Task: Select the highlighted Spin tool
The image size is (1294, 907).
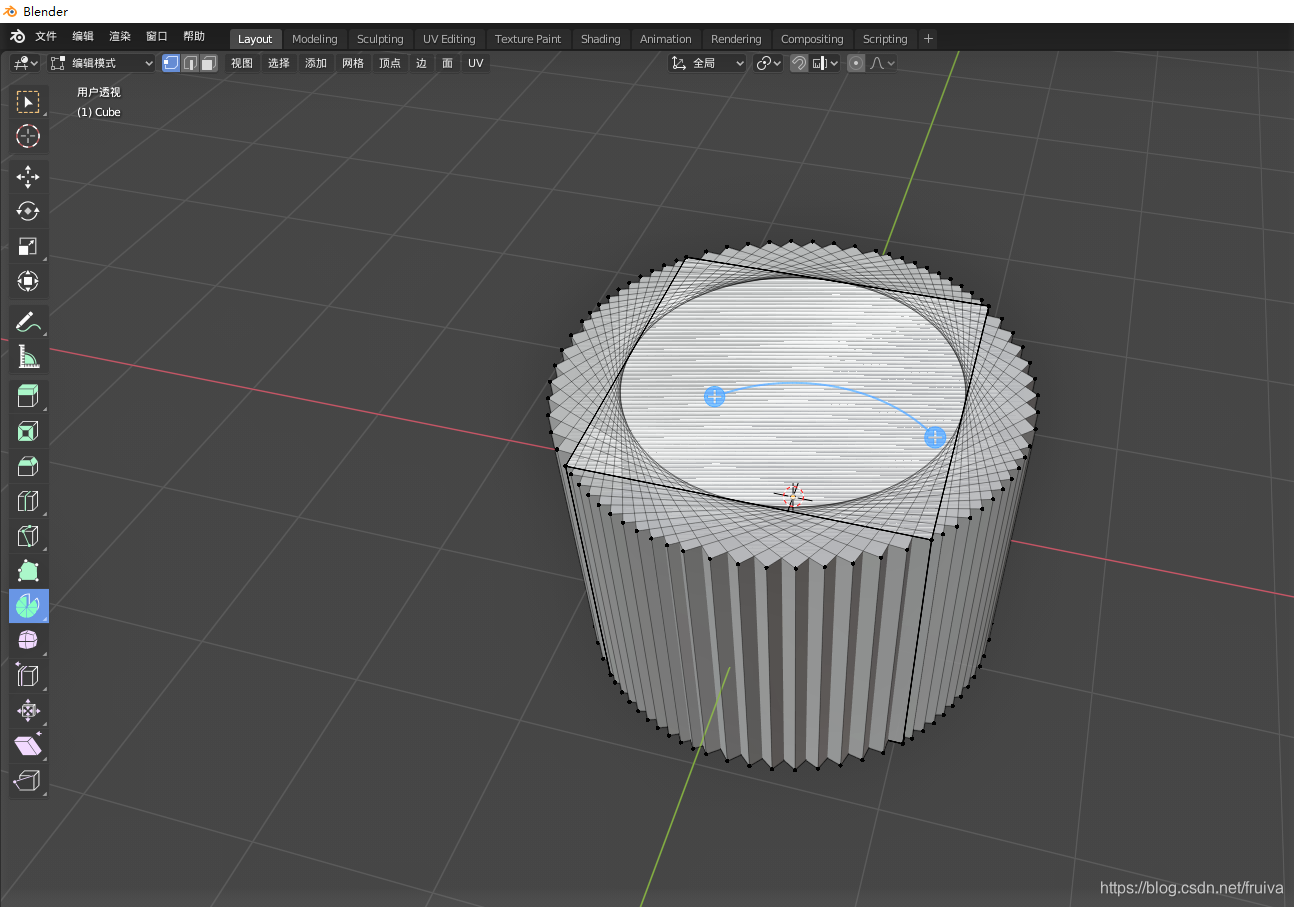Action: pyautogui.click(x=28, y=606)
